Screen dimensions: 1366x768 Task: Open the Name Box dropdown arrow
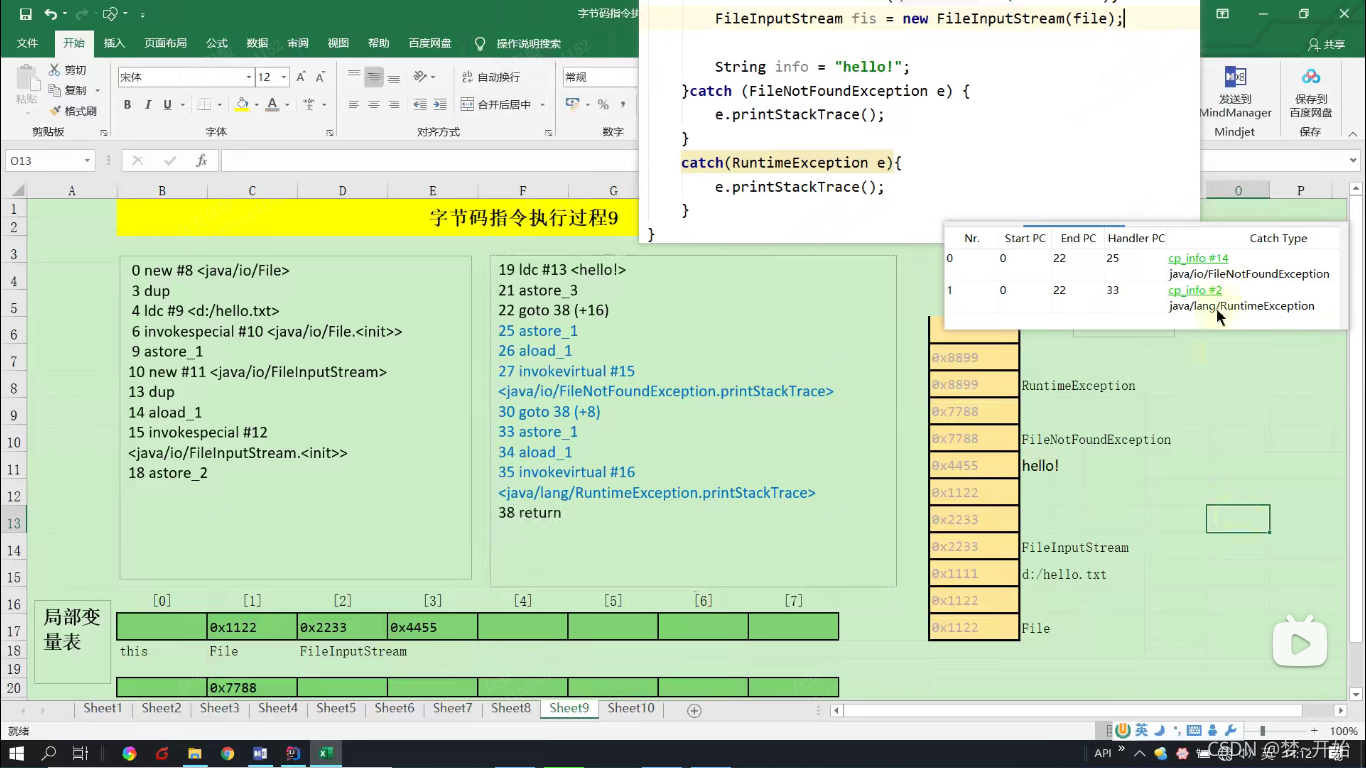pyautogui.click(x=87, y=161)
